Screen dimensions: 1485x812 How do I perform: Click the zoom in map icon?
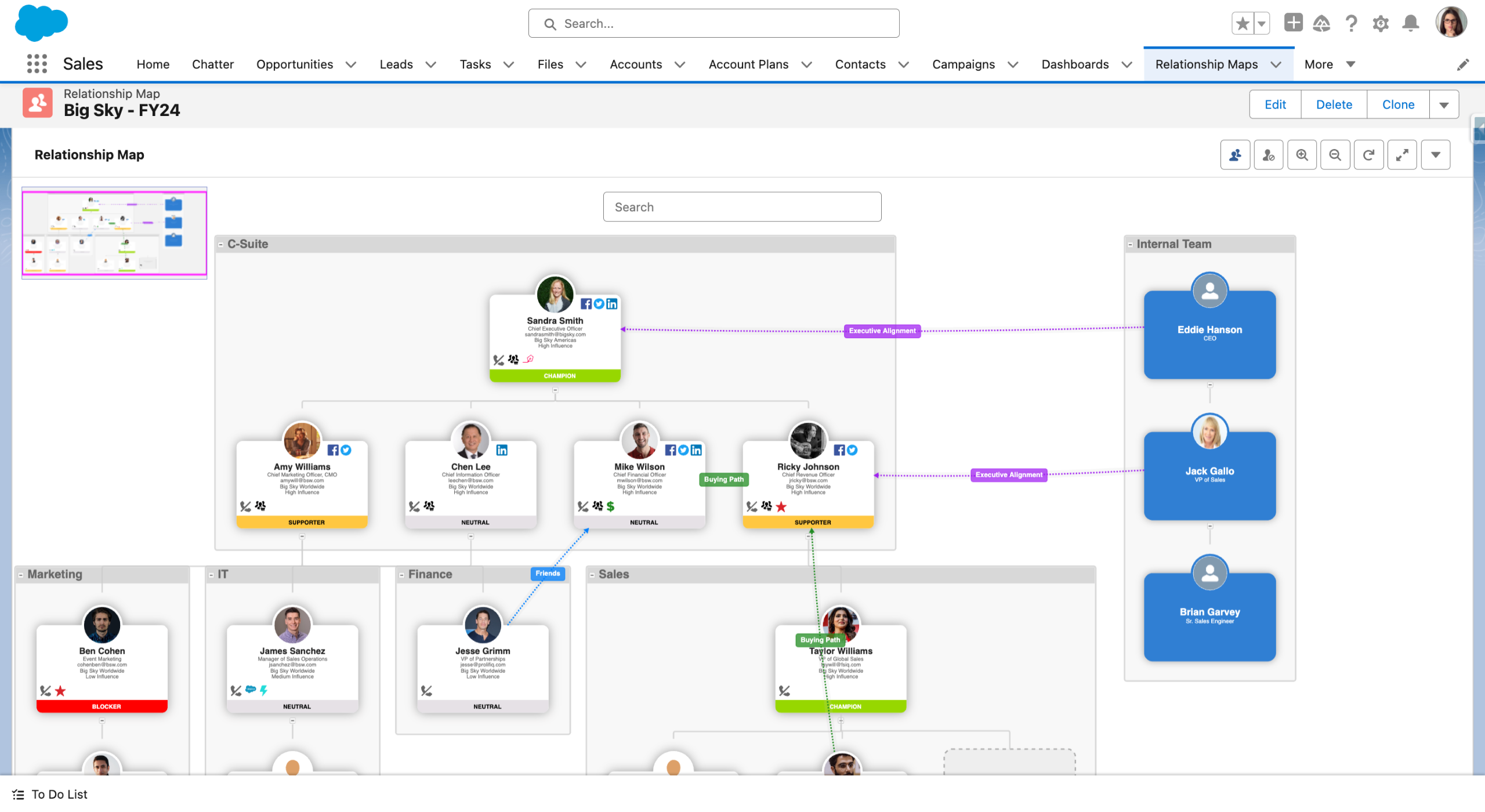click(x=1302, y=155)
